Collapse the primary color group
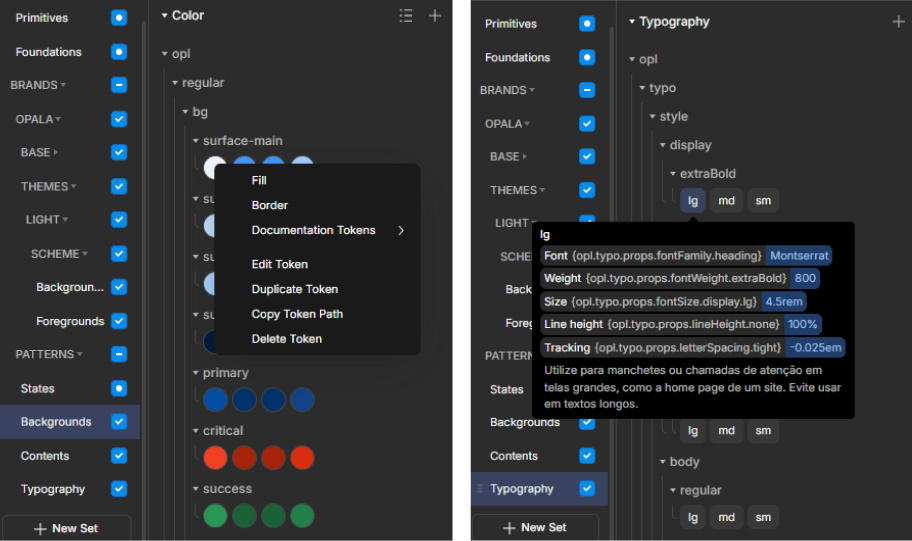 pos(196,373)
